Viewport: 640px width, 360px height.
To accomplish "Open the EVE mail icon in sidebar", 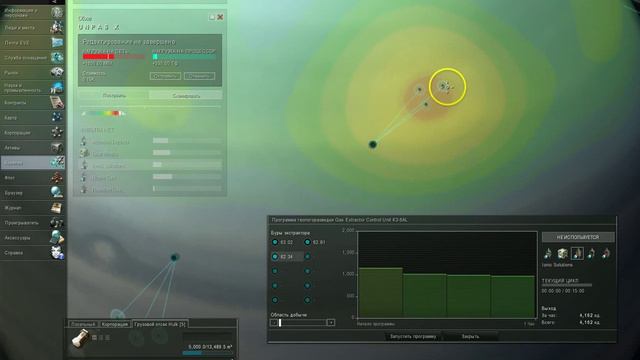I will (x=57, y=42).
